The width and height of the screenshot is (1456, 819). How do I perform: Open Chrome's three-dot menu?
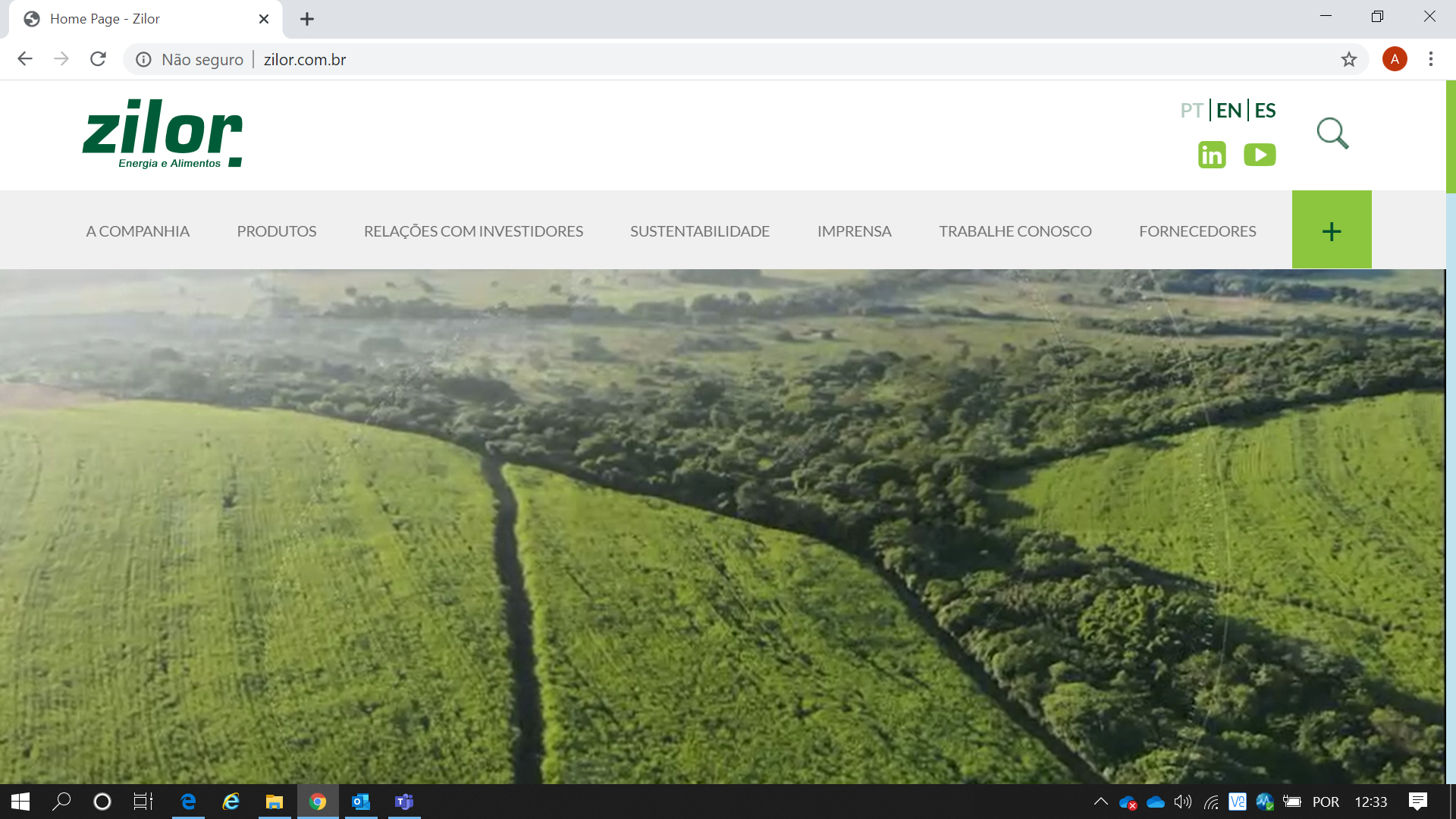coord(1431,59)
